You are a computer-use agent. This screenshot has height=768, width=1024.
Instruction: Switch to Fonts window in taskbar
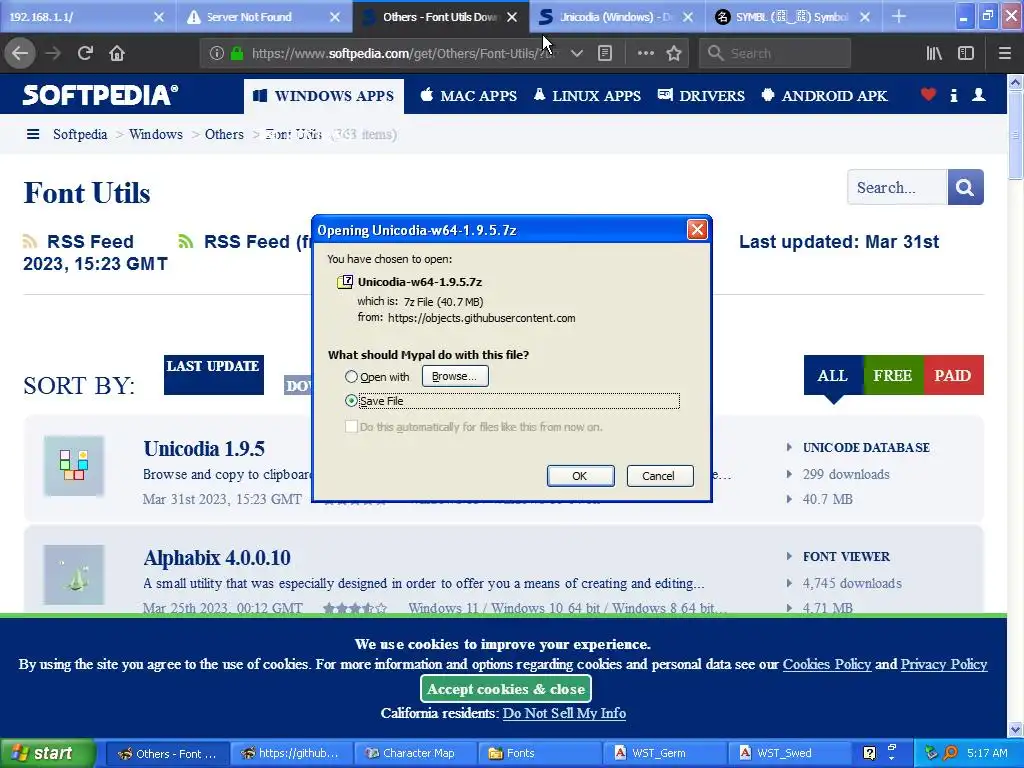click(x=540, y=754)
